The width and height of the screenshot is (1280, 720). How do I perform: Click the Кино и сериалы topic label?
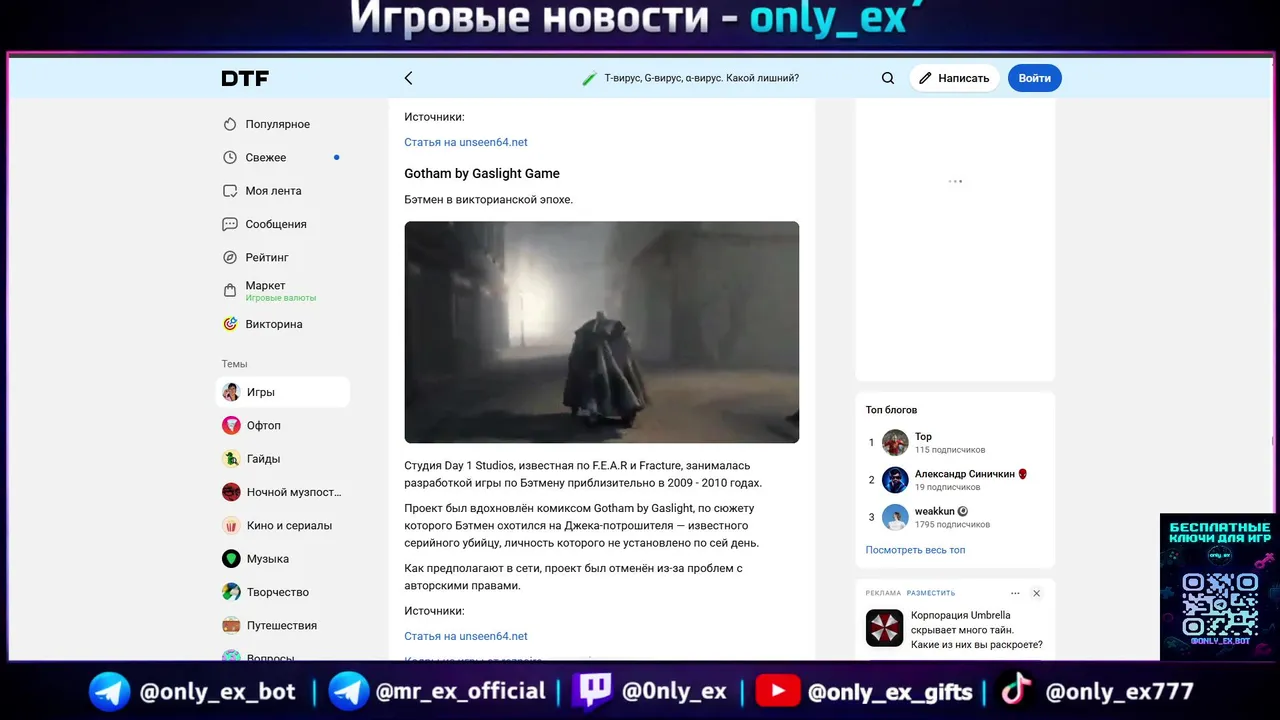289,525
